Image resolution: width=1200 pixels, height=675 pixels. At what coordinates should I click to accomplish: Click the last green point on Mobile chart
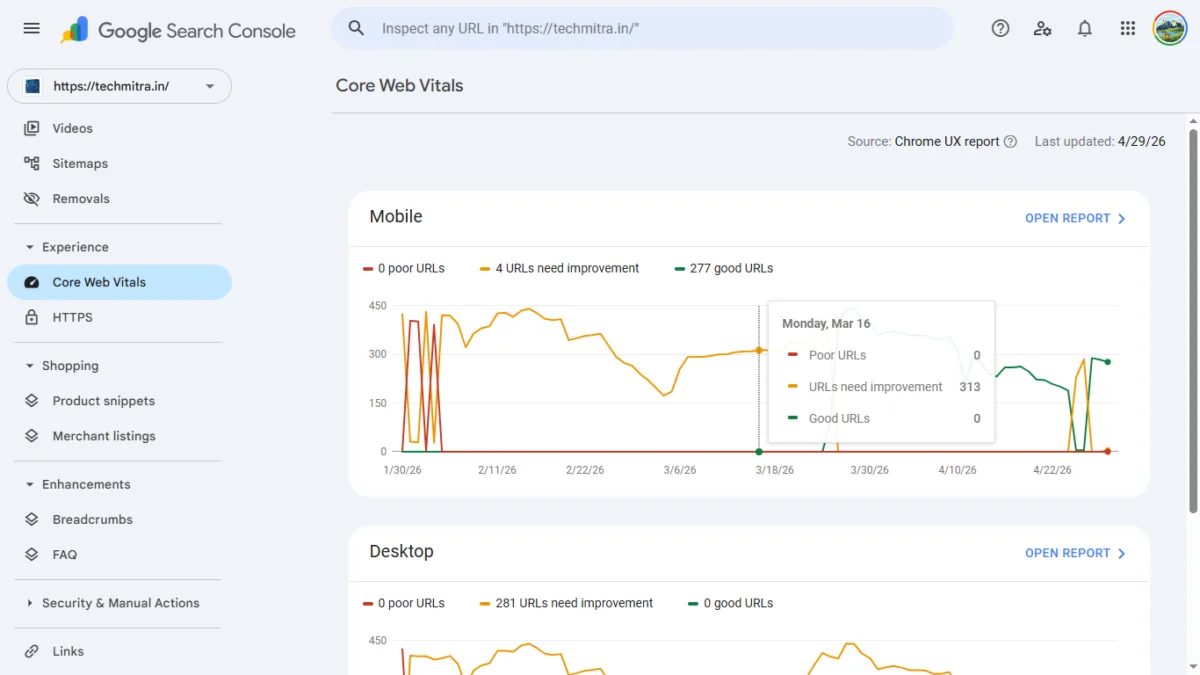click(x=1107, y=362)
